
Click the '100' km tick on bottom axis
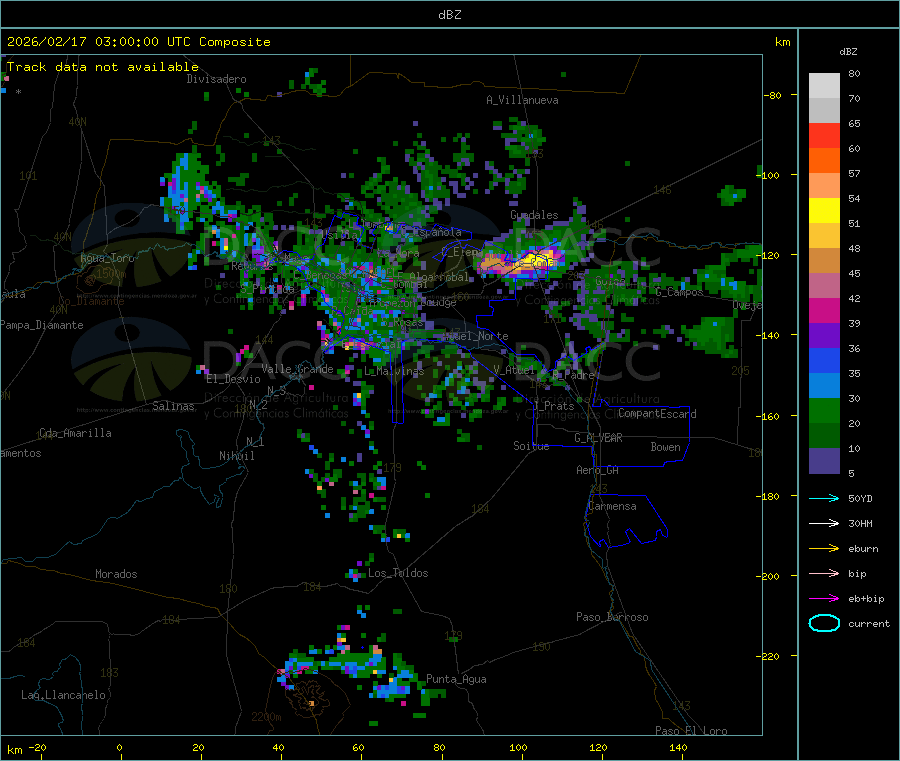(518, 747)
